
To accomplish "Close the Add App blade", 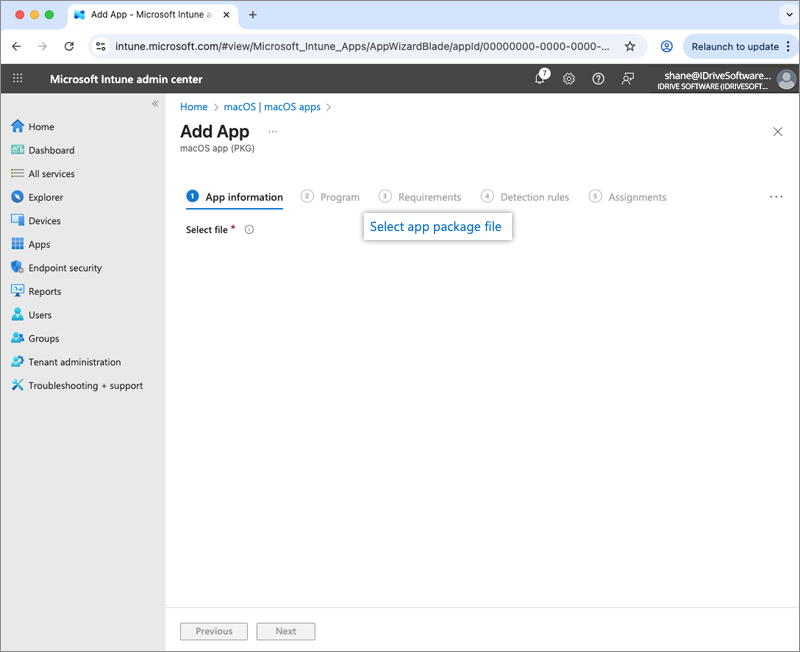I will coord(778,132).
